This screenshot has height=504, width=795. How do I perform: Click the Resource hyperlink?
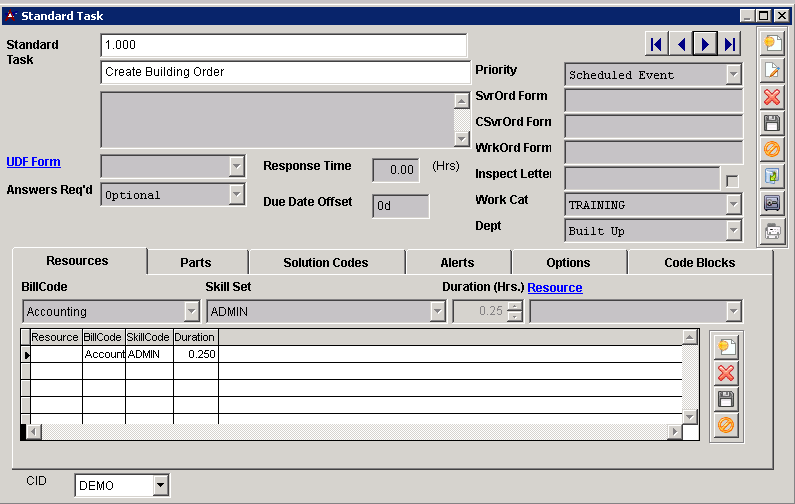pyautogui.click(x=554, y=288)
